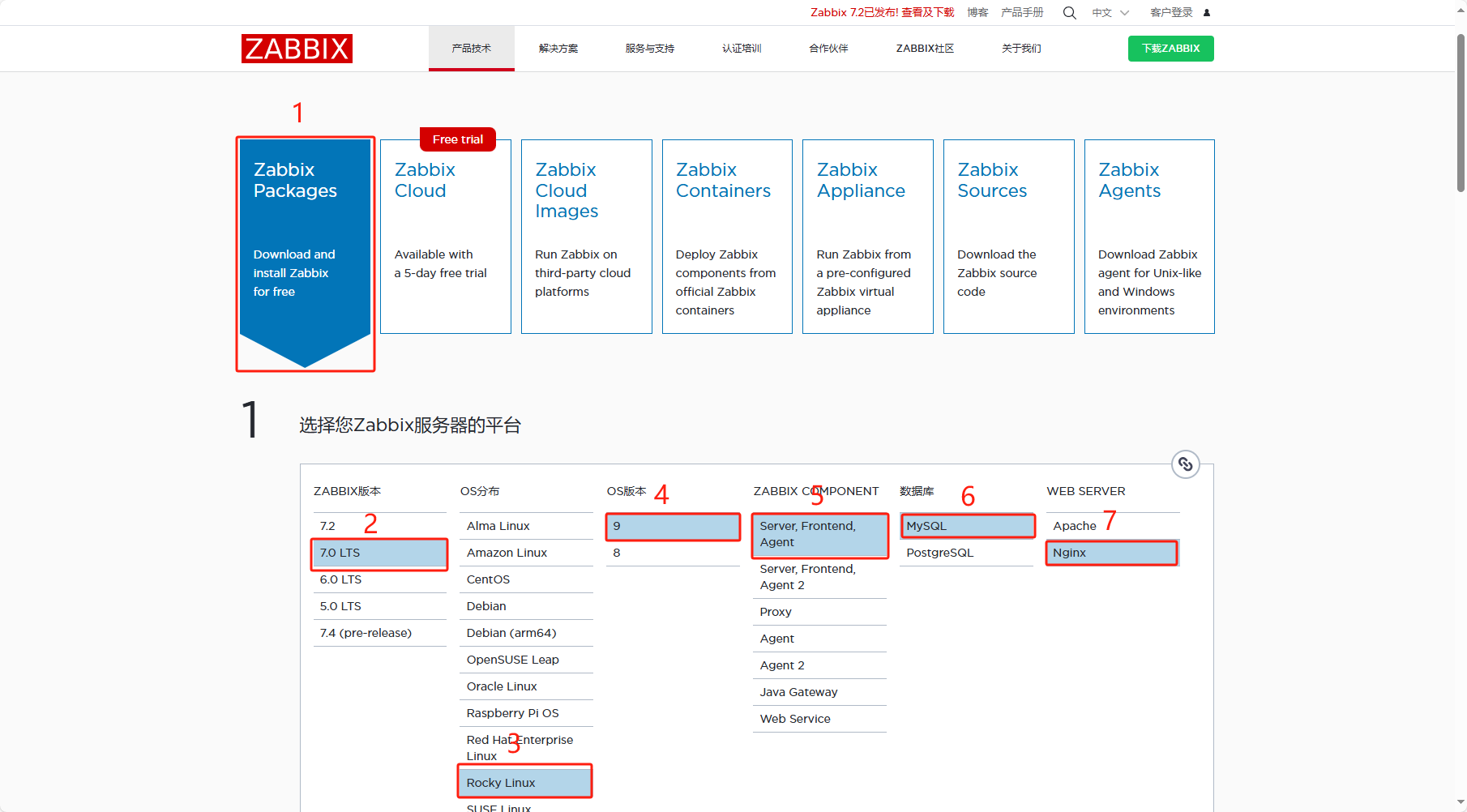This screenshot has width=1467, height=812.
Task: Choose Zabbix version 7.0 LTS
Action: point(380,553)
